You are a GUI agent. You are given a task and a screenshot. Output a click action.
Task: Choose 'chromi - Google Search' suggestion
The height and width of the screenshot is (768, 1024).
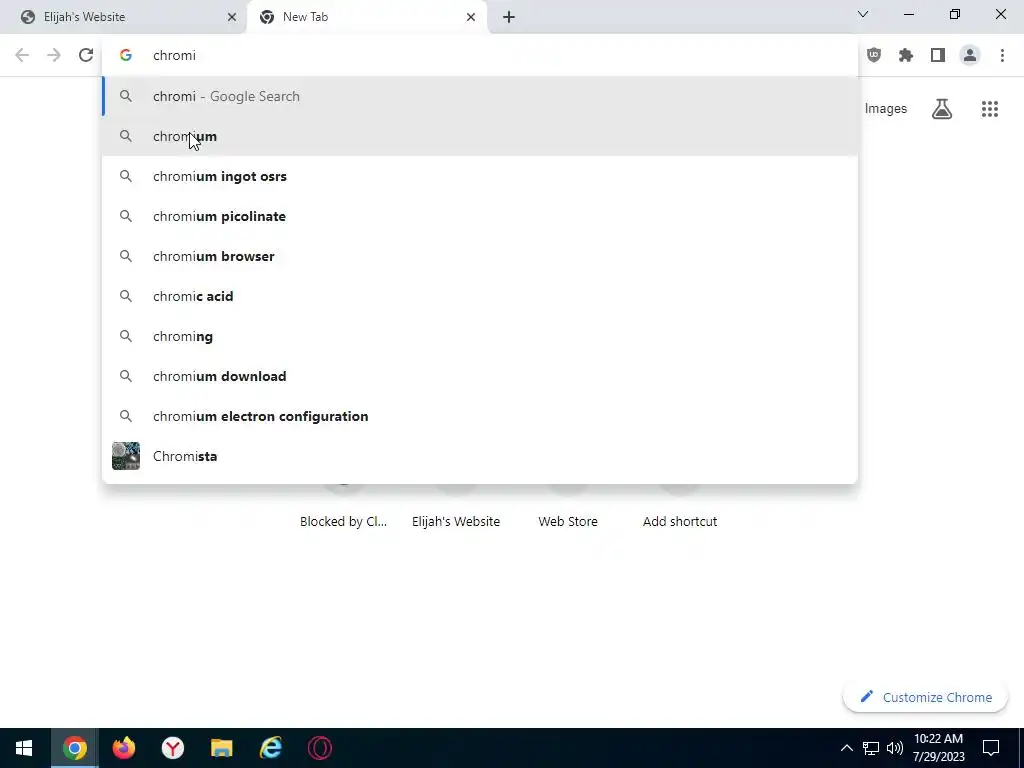[x=480, y=97]
